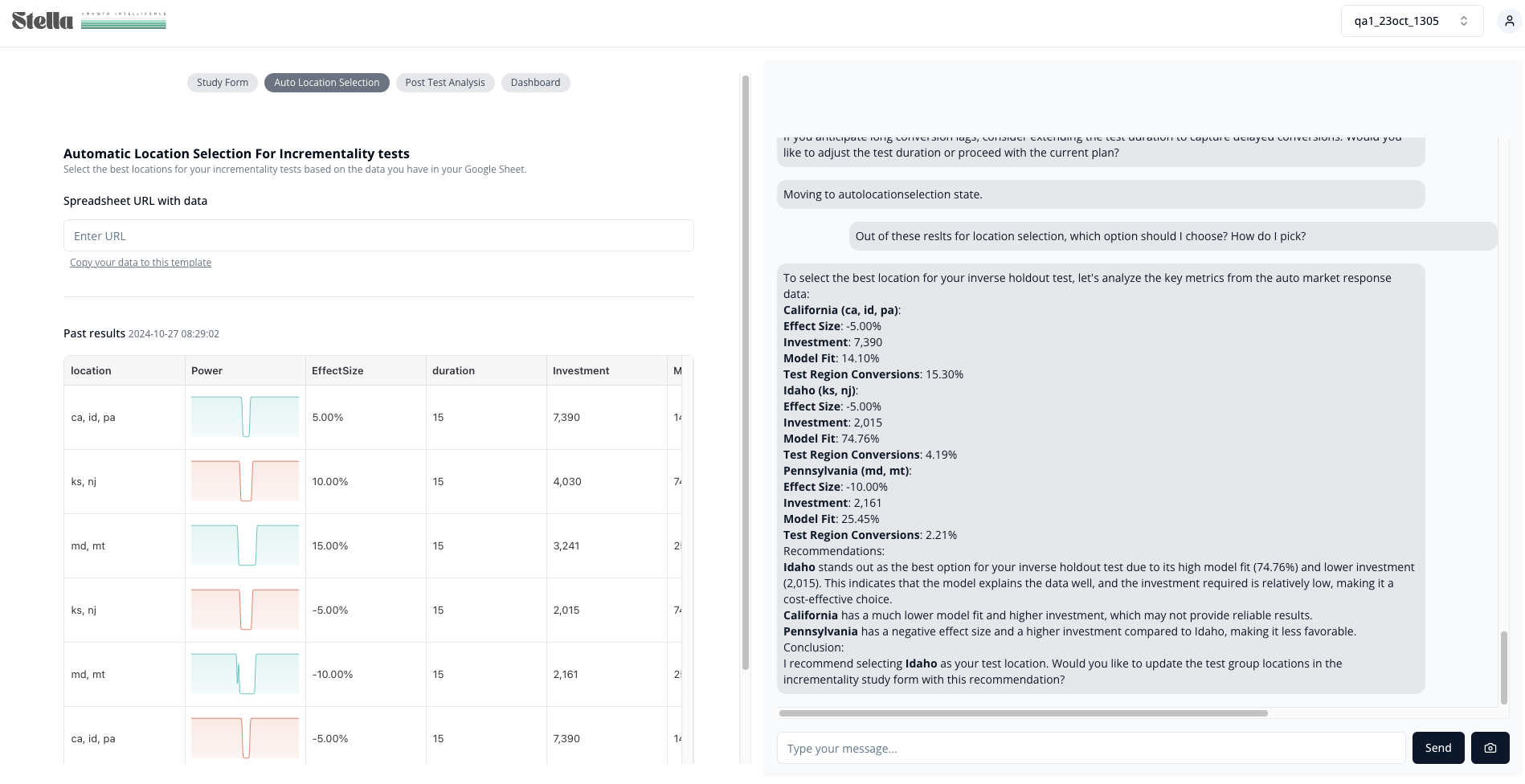Screen dimensions: 1525x784
Task: Click the power chart for ca, id, pa 5.00%
Action: [x=245, y=417]
